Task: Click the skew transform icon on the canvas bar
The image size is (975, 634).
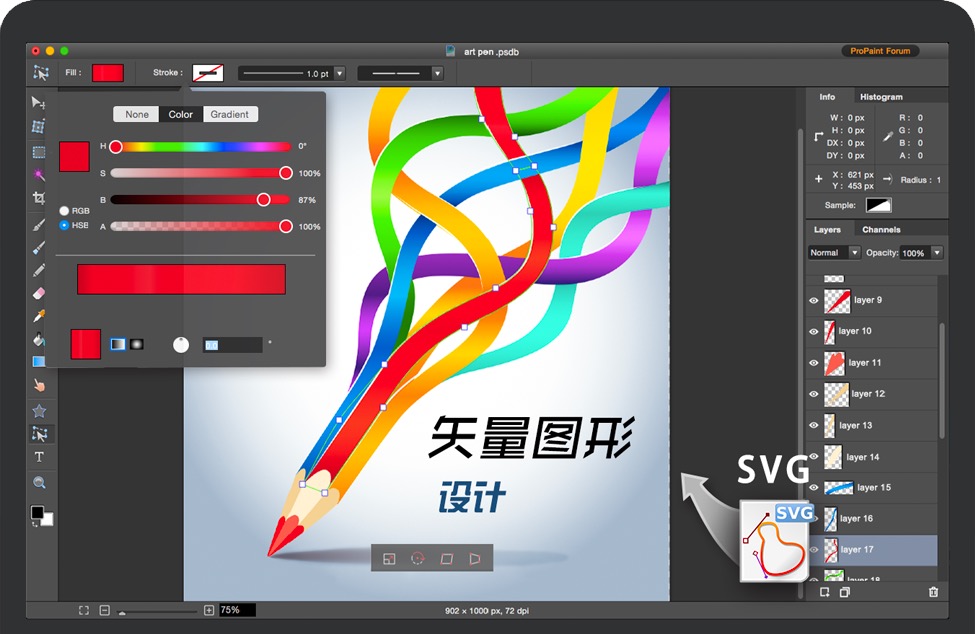Action: click(x=446, y=559)
